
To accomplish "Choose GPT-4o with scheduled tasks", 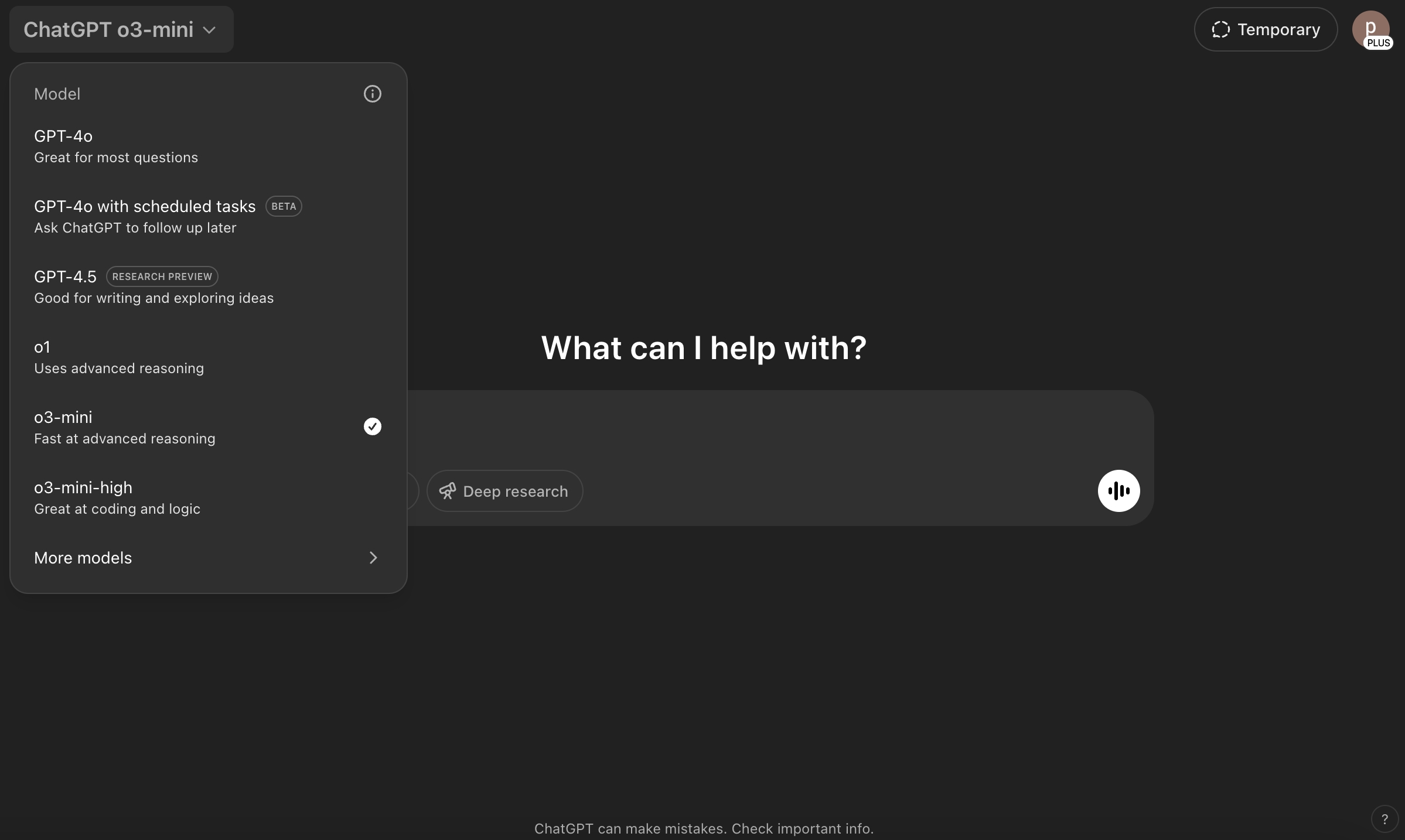I will [x=208, y=217].
